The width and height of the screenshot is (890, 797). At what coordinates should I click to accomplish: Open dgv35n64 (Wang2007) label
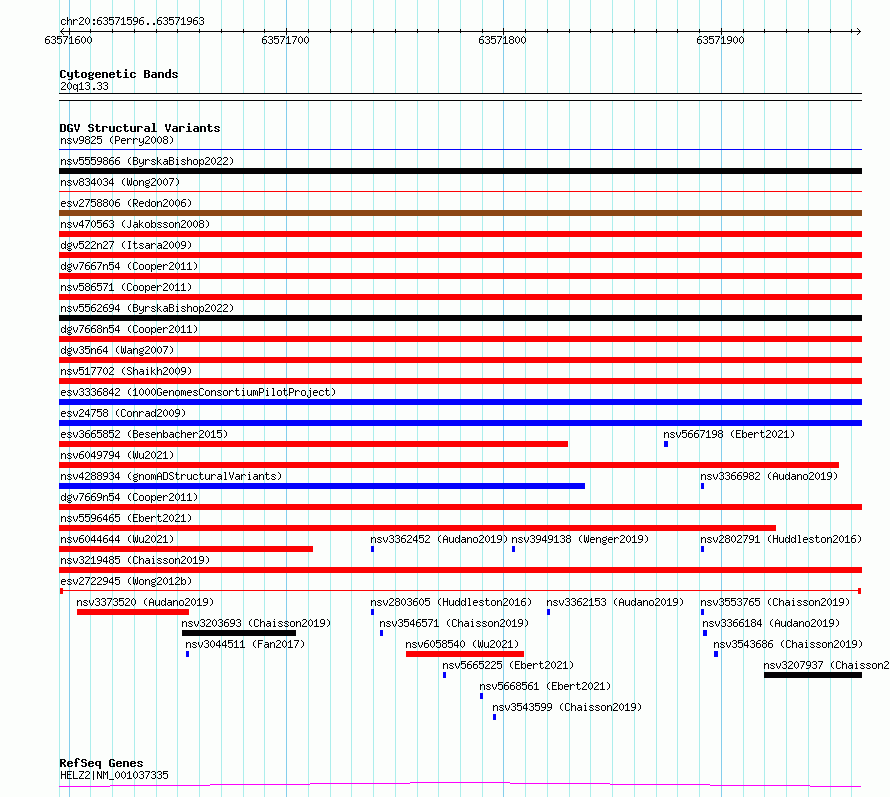pyautogui.click(x=117, y=350)
